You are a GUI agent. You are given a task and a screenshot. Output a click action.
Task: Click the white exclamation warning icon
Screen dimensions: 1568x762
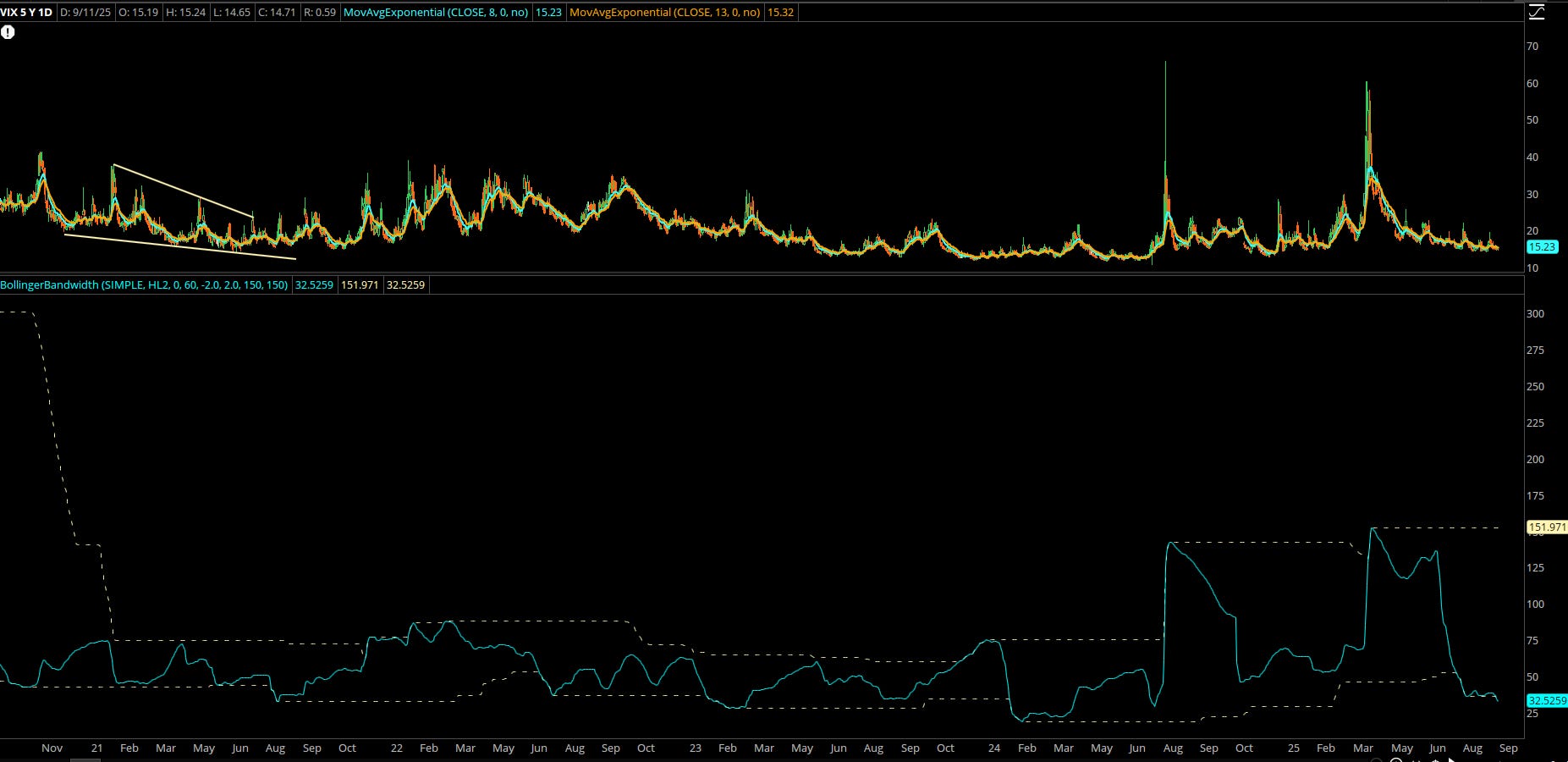point(8,32)
